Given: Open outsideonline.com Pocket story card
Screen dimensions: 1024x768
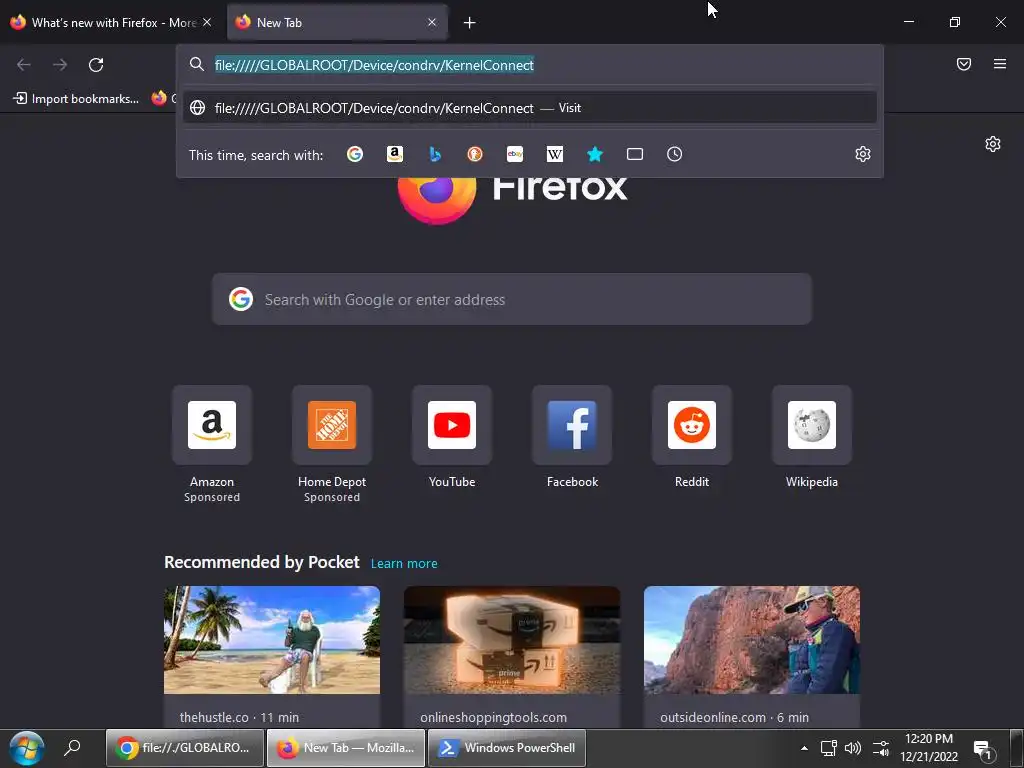Looking at the screenshot, I should point(752,657).
